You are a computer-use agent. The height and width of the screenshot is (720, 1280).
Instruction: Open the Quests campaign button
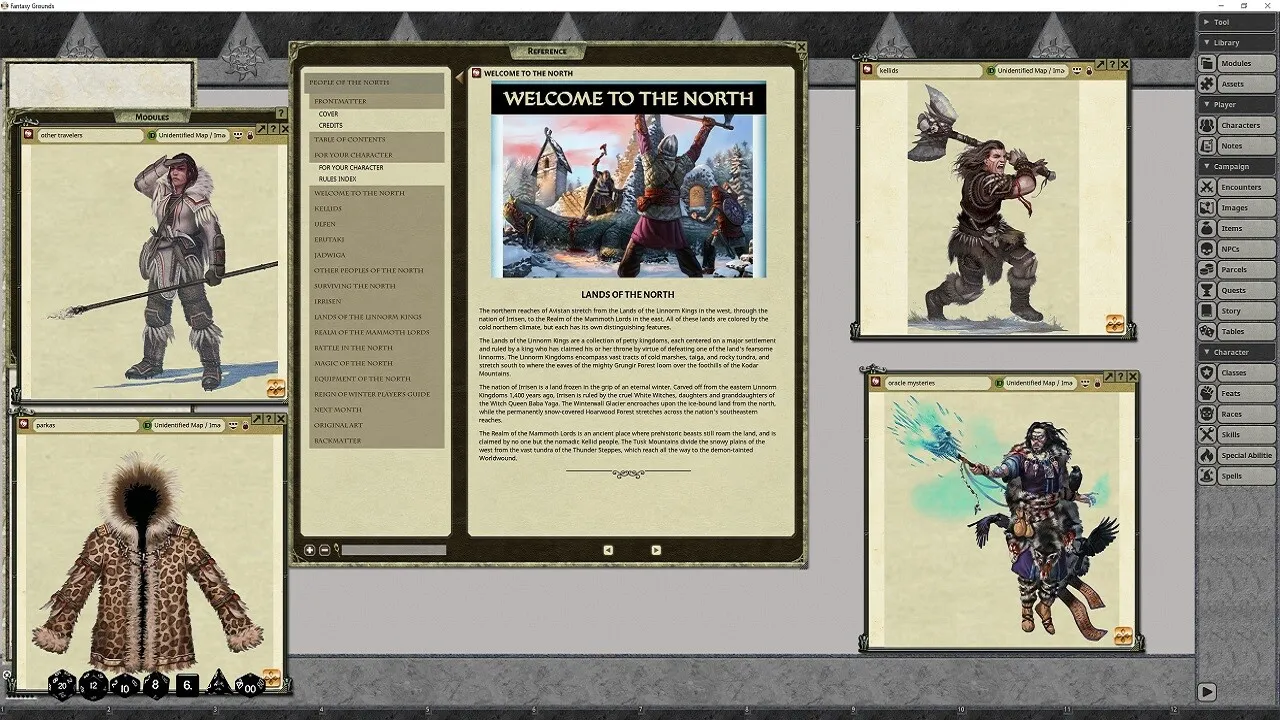coord(1237,290)
